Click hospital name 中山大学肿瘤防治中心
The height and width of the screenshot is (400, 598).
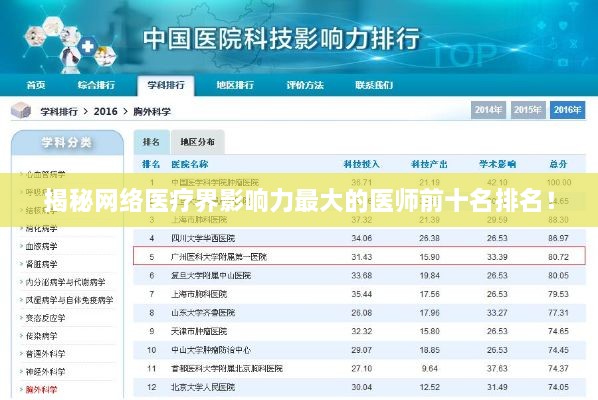click(x=211, y=350)
